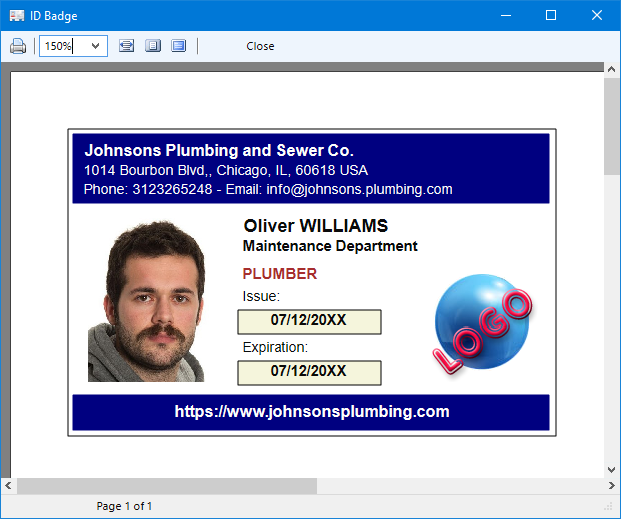Screen dimensions: 621x519
Task: Click the horizontal scrollbar left arrow
Action: (x=8, y=485)
